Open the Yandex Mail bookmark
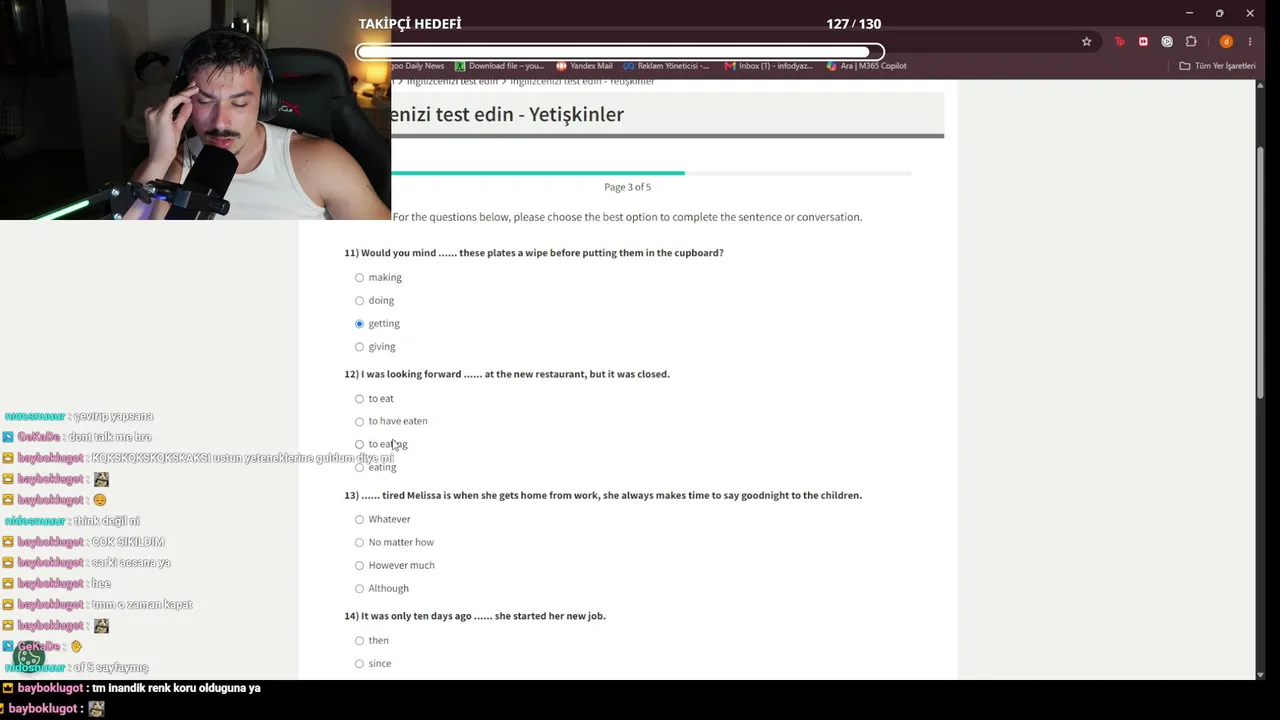1280x720 pixels. [x=584, y=66]
